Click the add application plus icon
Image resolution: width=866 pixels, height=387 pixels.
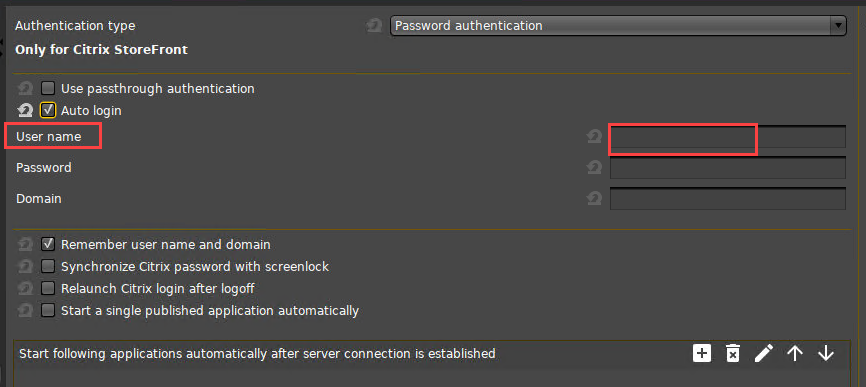point(701,353)
